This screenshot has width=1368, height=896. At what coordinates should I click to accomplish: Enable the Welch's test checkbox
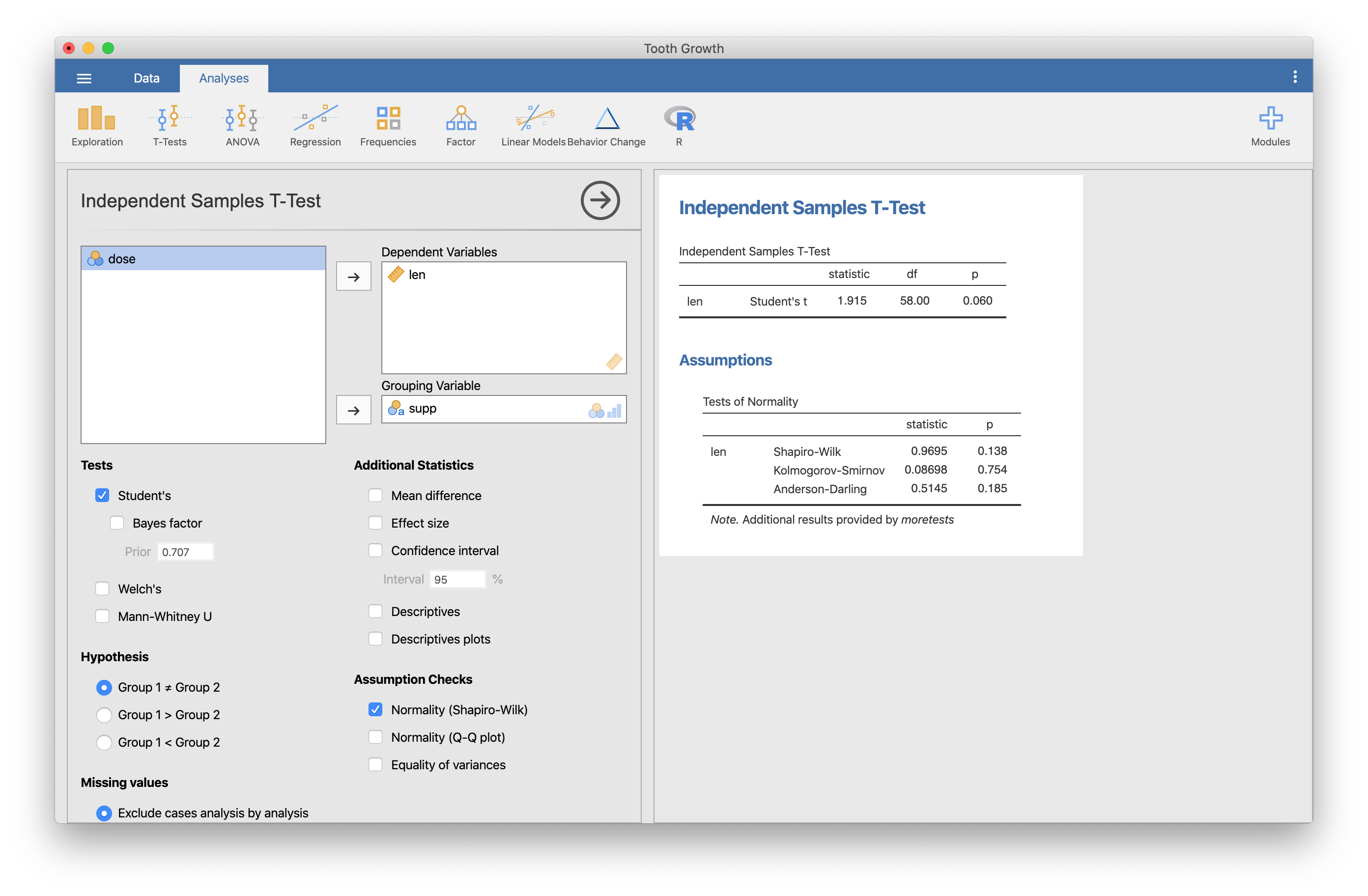[102, 588]
